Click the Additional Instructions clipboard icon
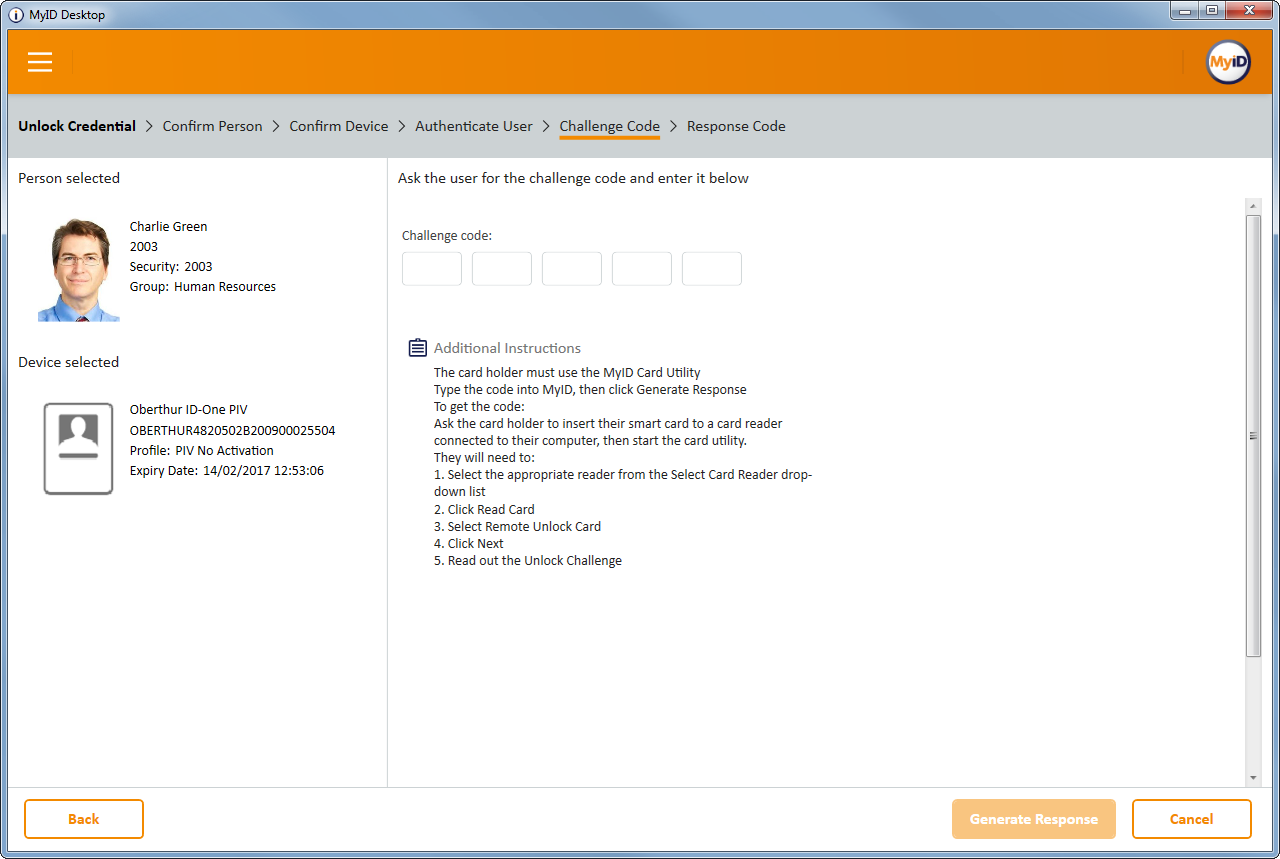1280x859 pixels. [x=418, y=348]
